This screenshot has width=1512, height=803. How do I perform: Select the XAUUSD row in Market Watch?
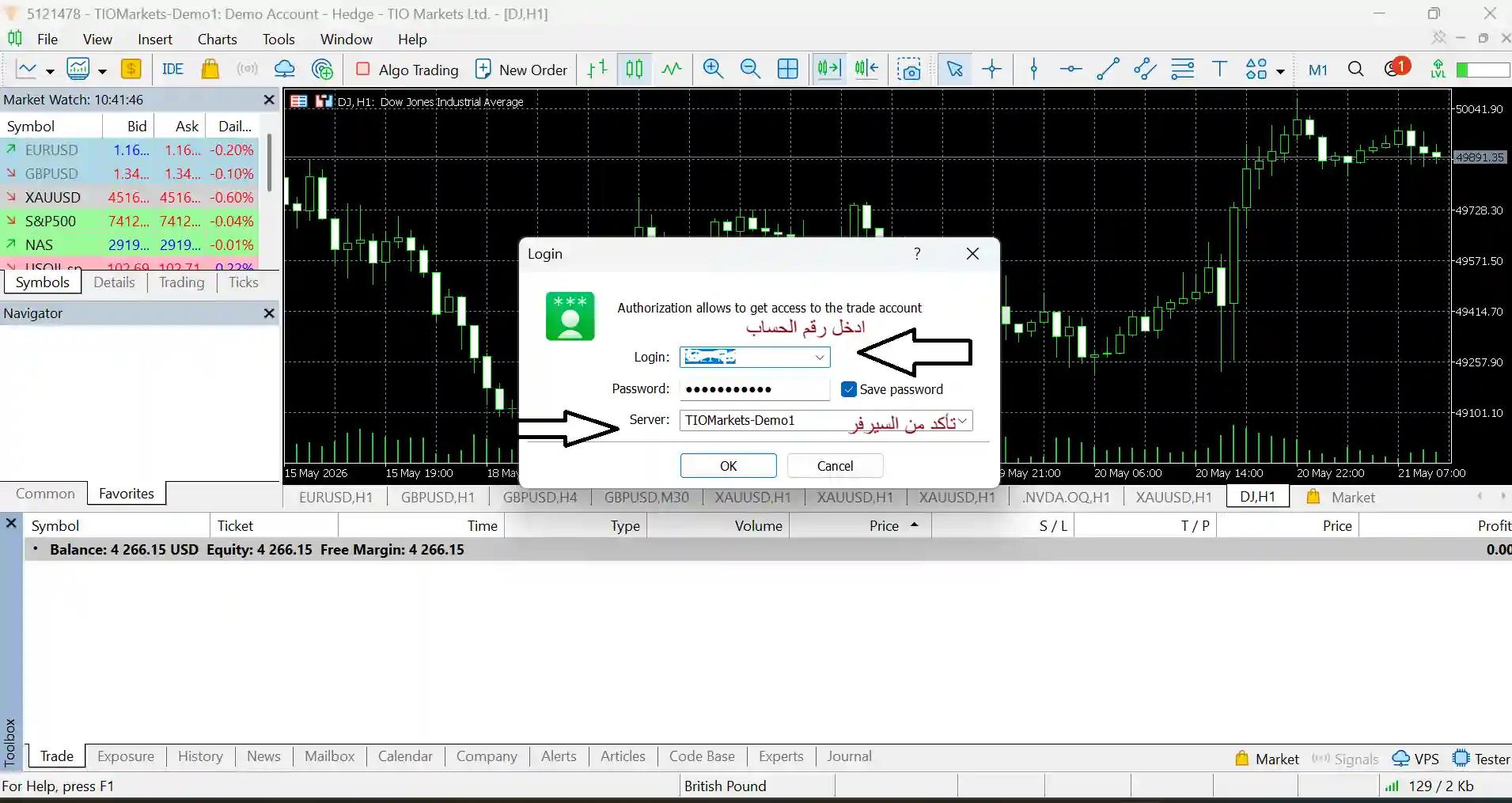pos(130,197)
